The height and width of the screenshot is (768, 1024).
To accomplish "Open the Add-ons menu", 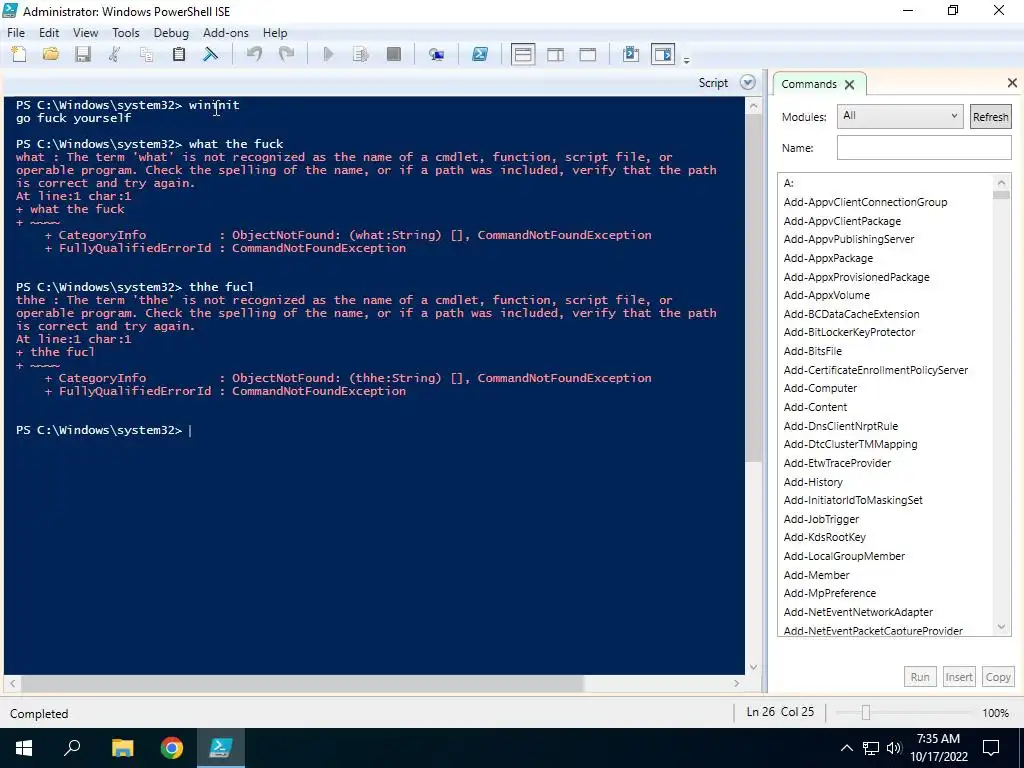I will (225, 33).
